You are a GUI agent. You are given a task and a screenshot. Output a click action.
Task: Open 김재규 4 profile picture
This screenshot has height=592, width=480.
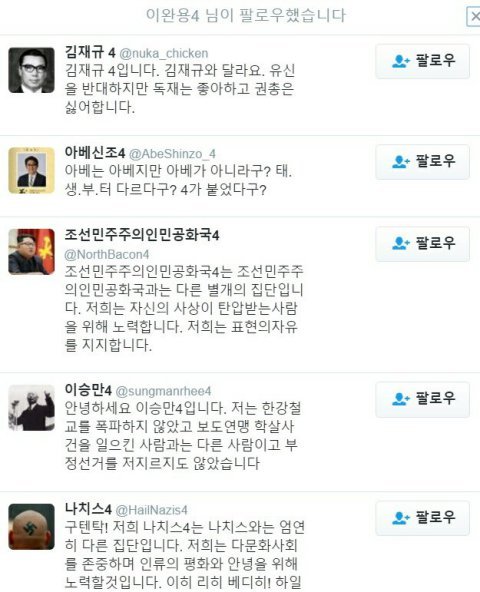click(31, 70)
